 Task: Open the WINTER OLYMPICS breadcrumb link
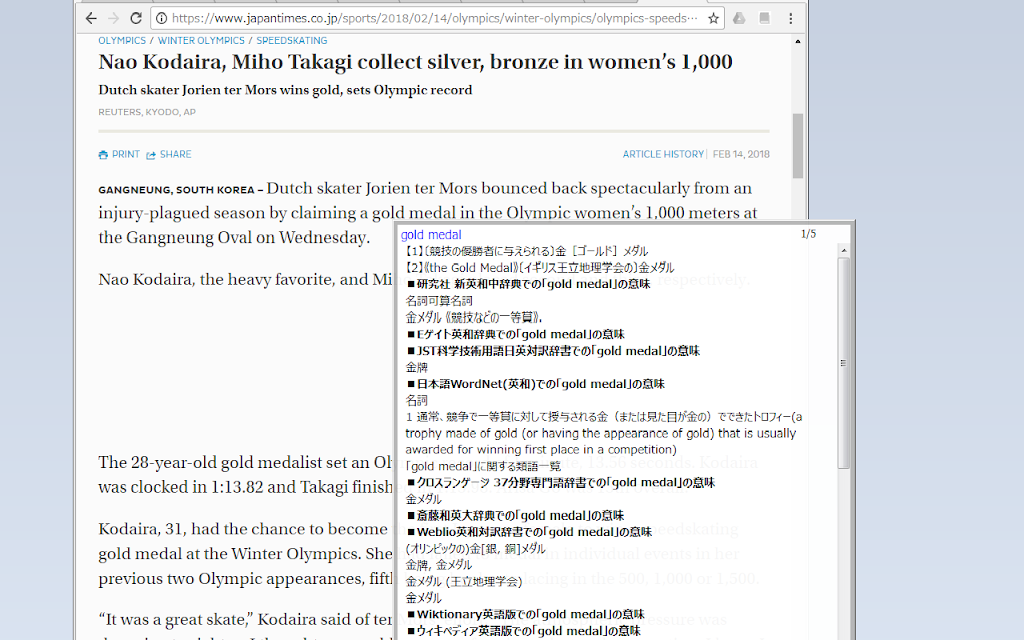tap(201, 40)
